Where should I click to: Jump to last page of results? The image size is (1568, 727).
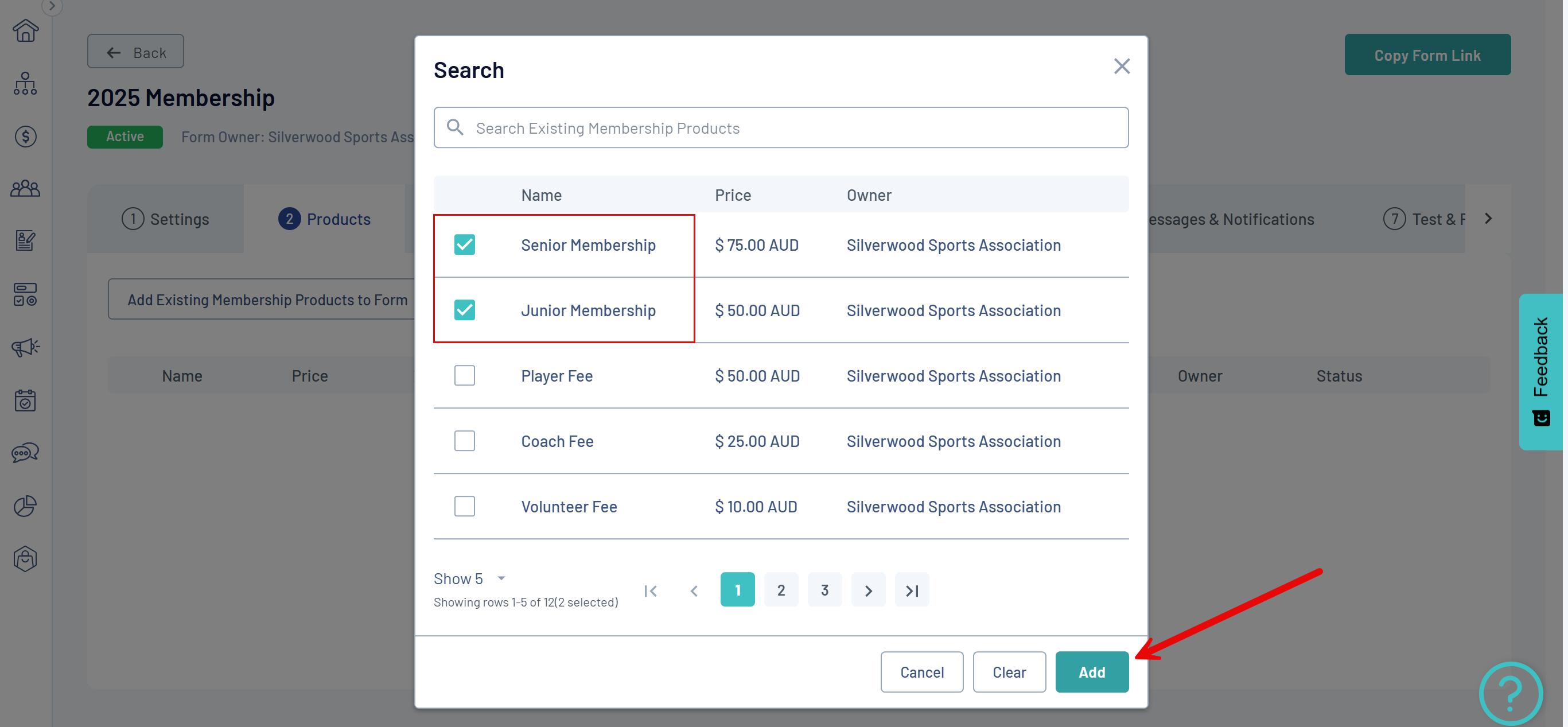coord(911,590)
